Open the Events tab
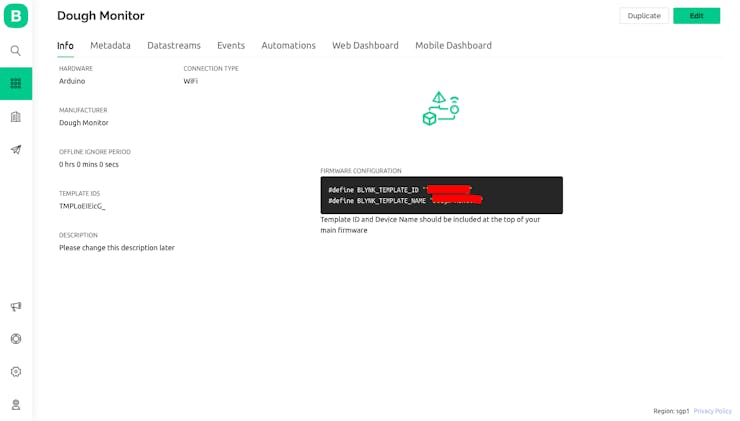 pos(231,46)
